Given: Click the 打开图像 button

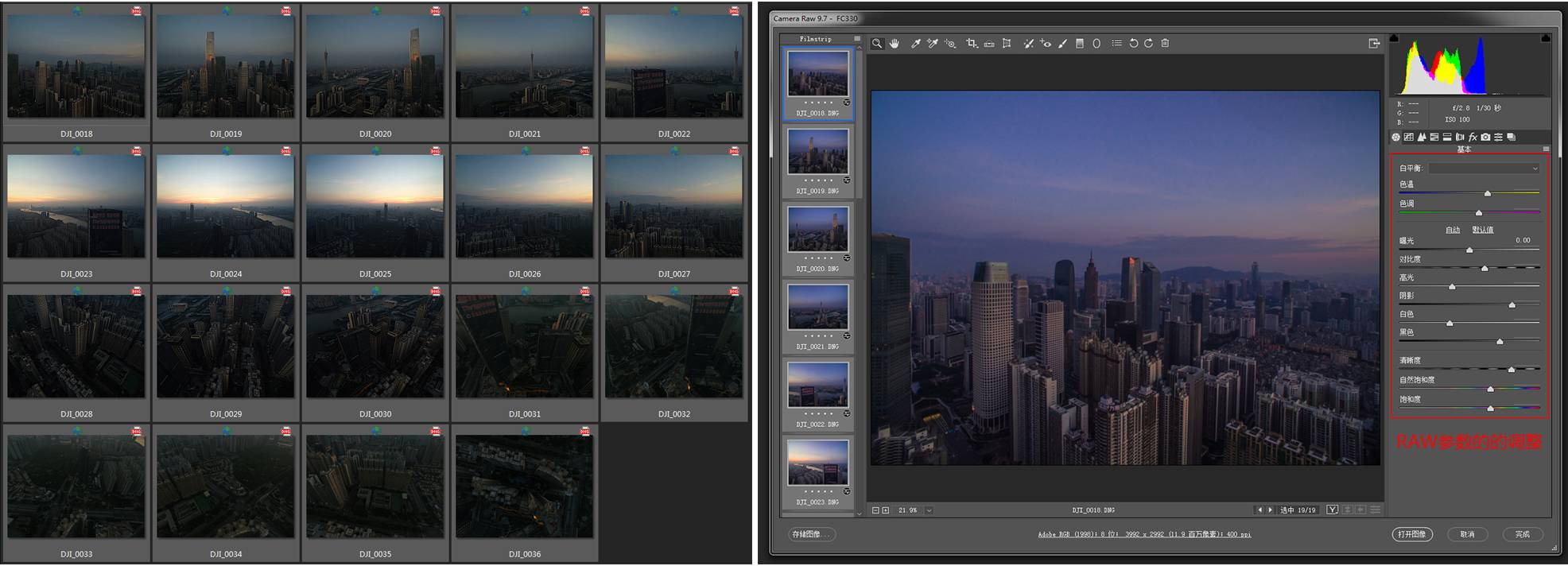Looking at the screenshot, I should (1412, 534).
